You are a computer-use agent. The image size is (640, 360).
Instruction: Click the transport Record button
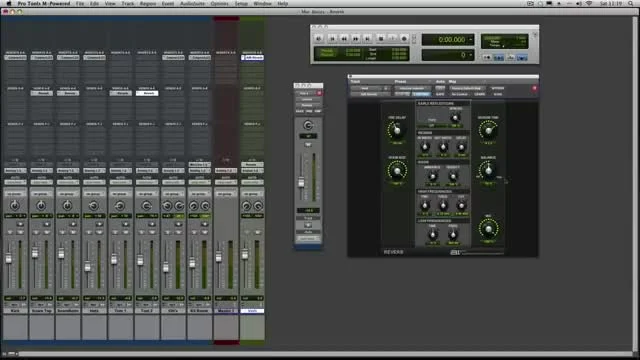tap(404, 38)
